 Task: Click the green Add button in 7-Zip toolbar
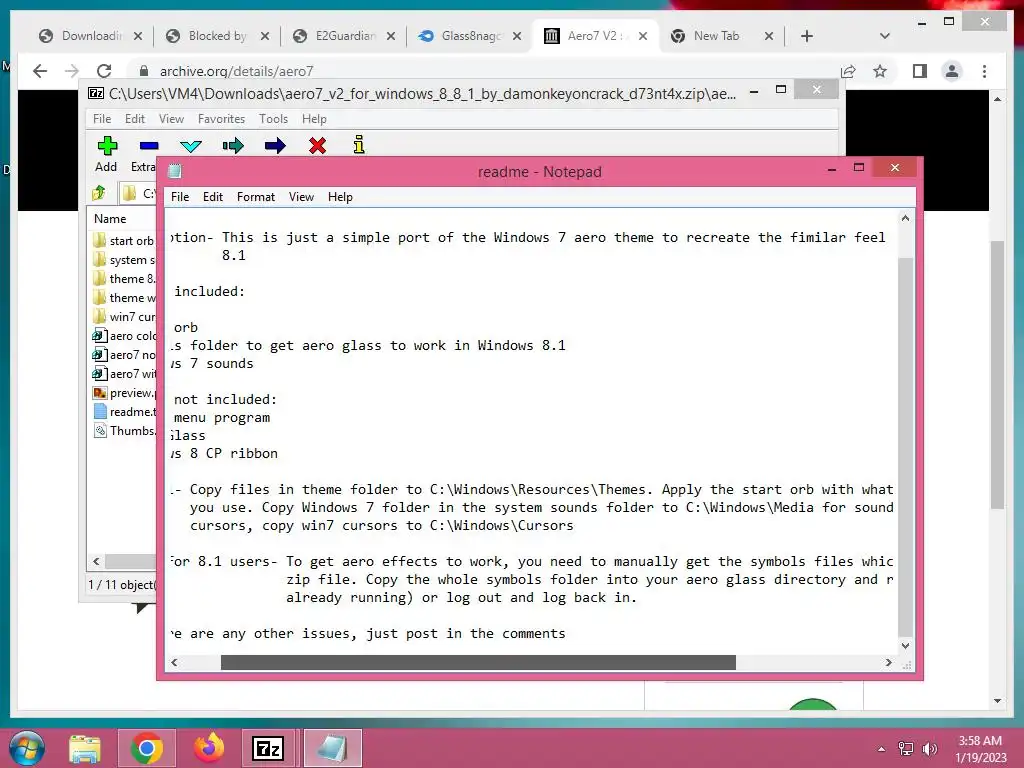click(107, 146)
